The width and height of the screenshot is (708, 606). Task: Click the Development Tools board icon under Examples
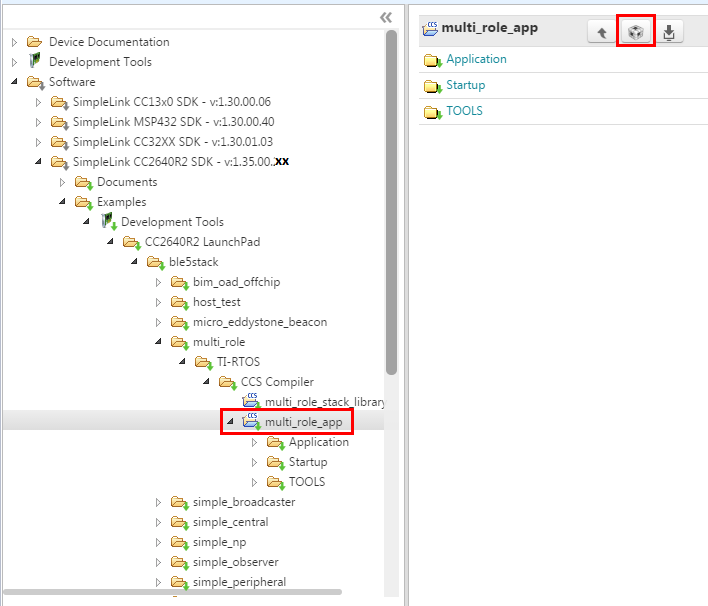click(x=107, y=222)
